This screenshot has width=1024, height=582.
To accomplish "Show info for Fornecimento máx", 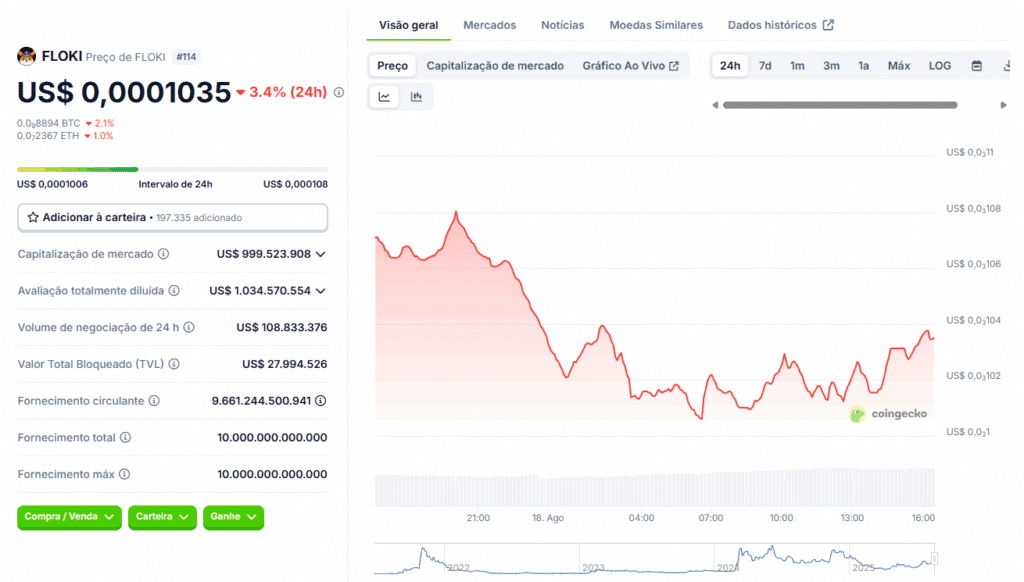I will (x=124, y=474).
